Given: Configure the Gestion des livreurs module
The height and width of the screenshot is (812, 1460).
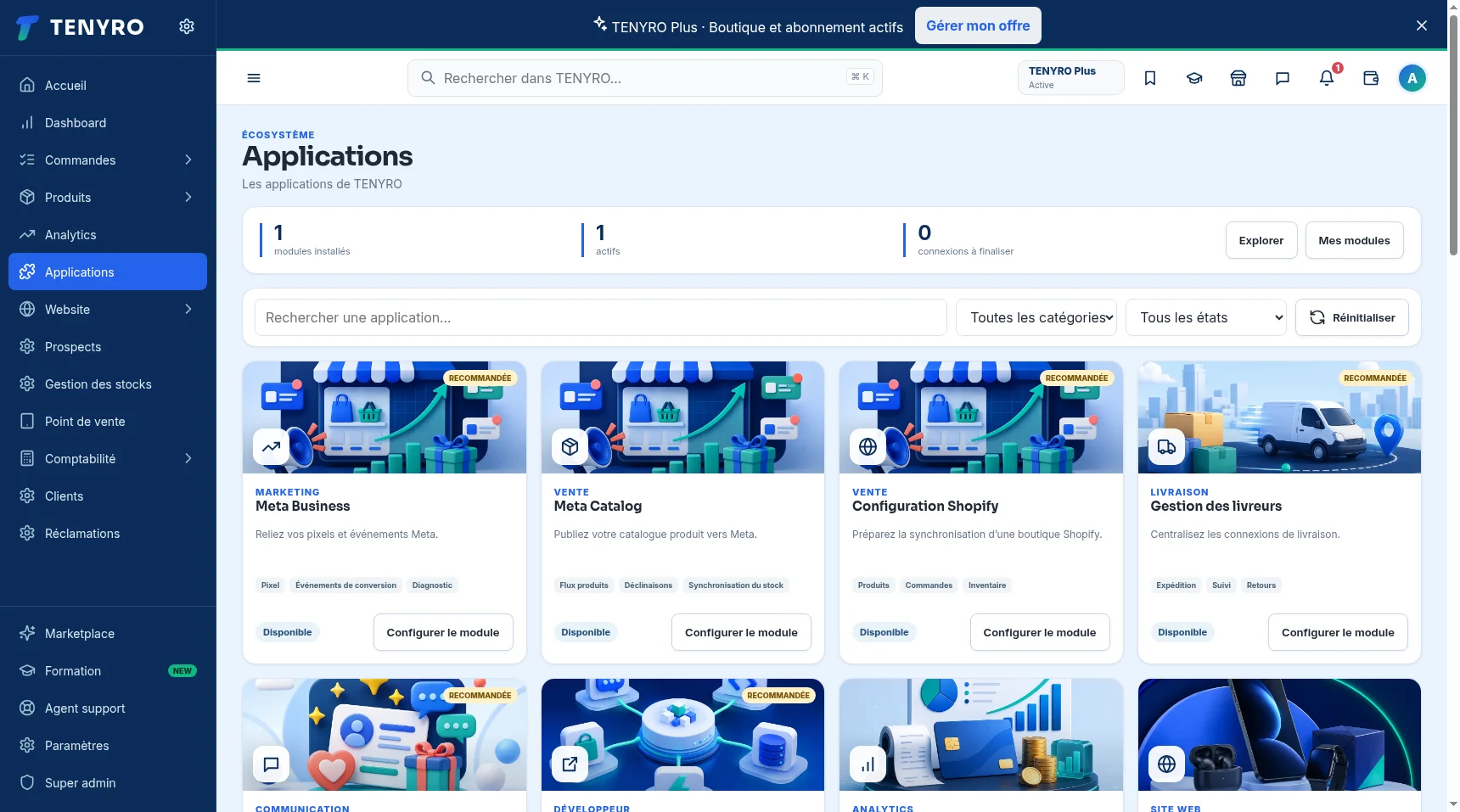Looking at the screenshot, I should click(1338, 632).
